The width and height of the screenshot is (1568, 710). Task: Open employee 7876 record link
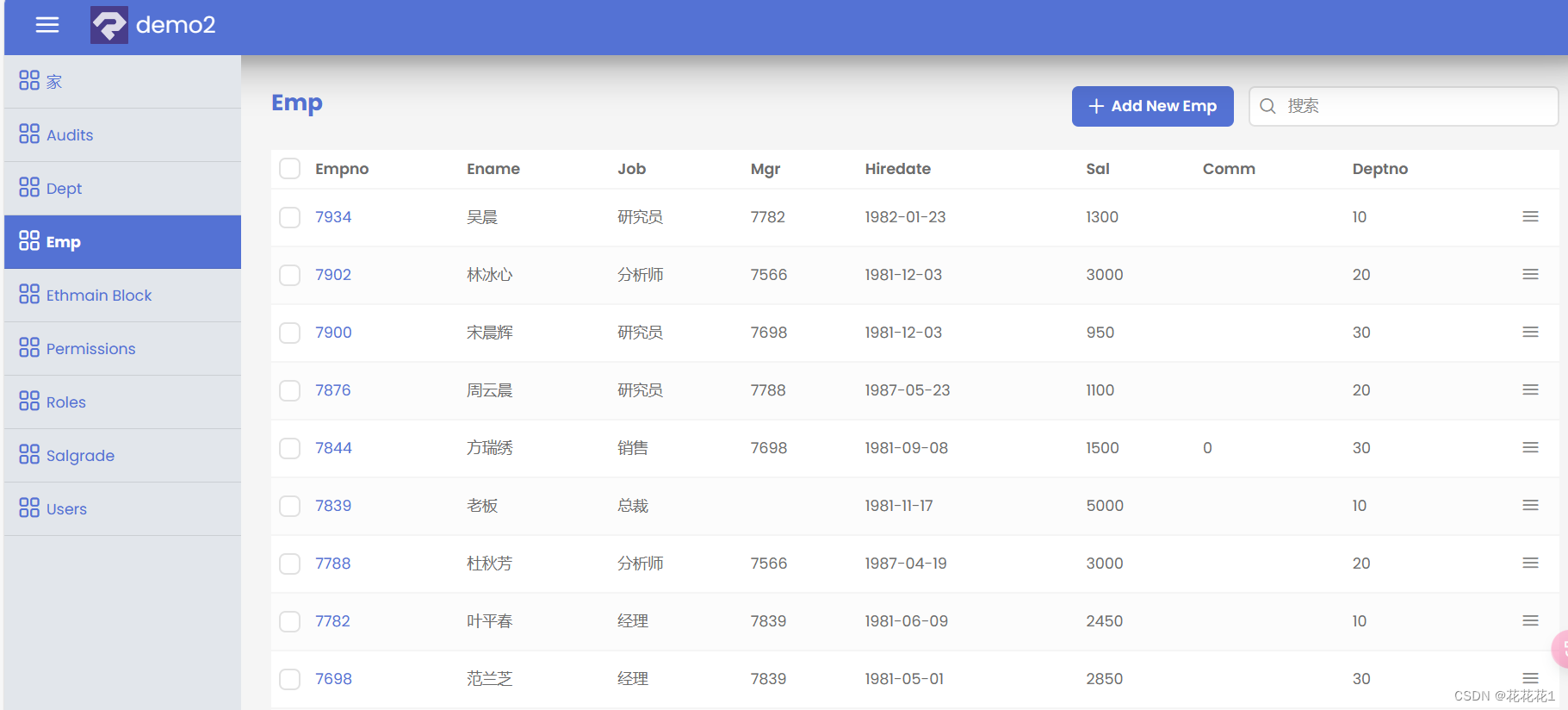(333, 390)
